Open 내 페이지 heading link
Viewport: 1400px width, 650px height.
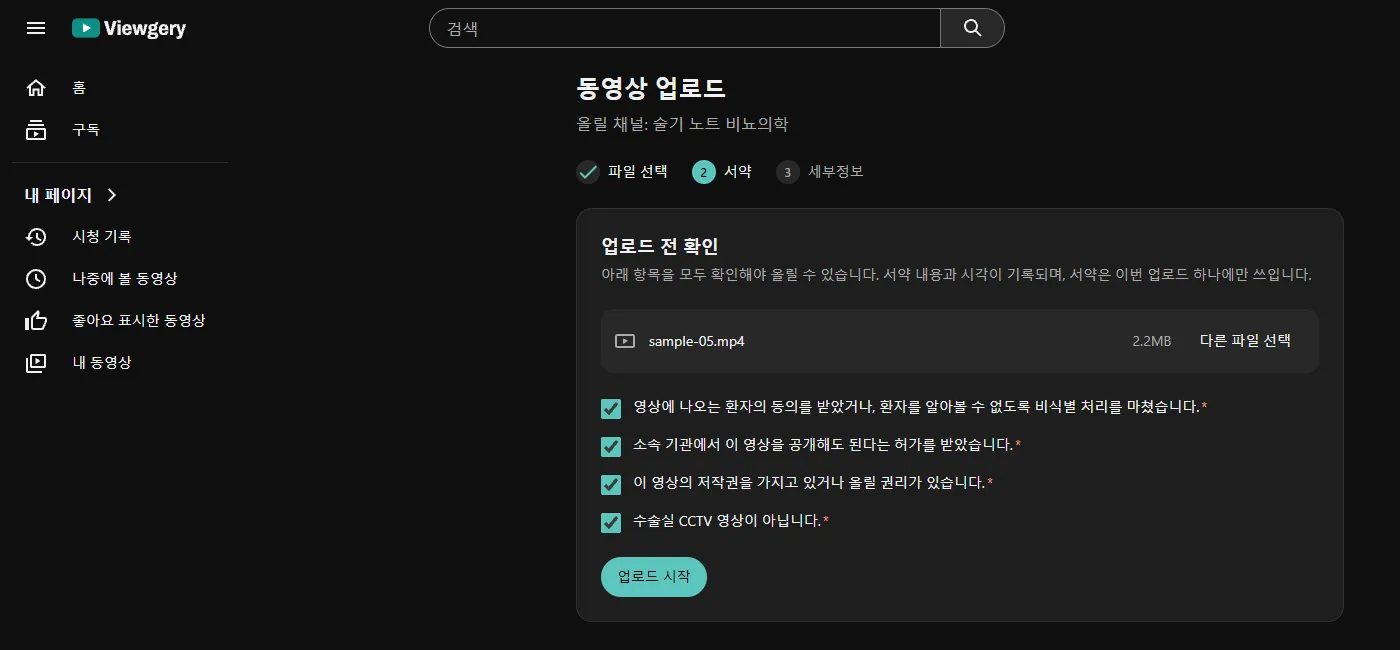pyautogui.click(x=58, y=195)
